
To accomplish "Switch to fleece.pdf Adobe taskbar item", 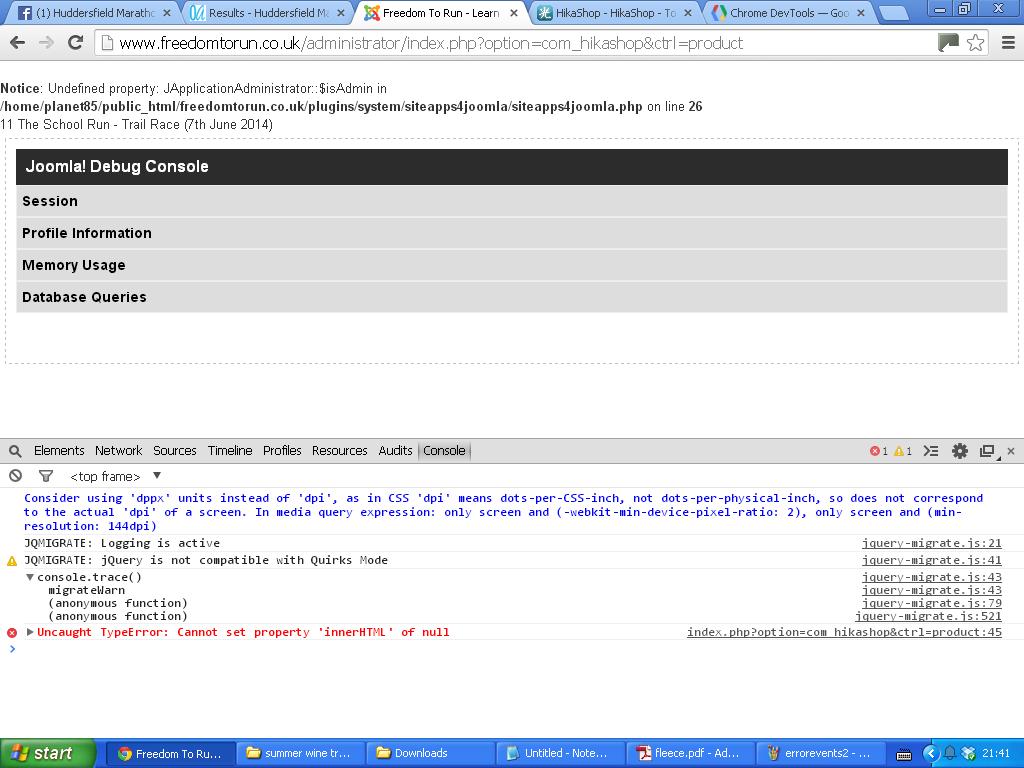I will tap(690, 754).
